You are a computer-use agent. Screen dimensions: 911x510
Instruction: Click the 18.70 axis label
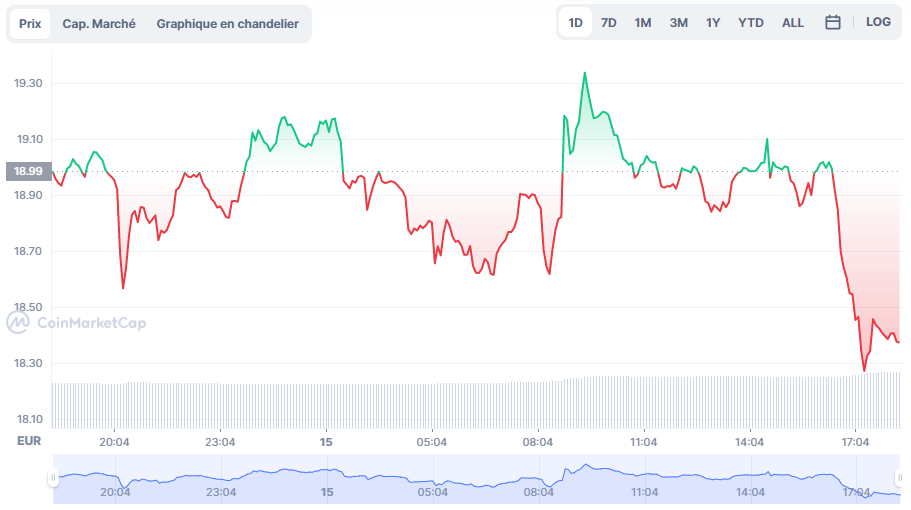point(28,251)
